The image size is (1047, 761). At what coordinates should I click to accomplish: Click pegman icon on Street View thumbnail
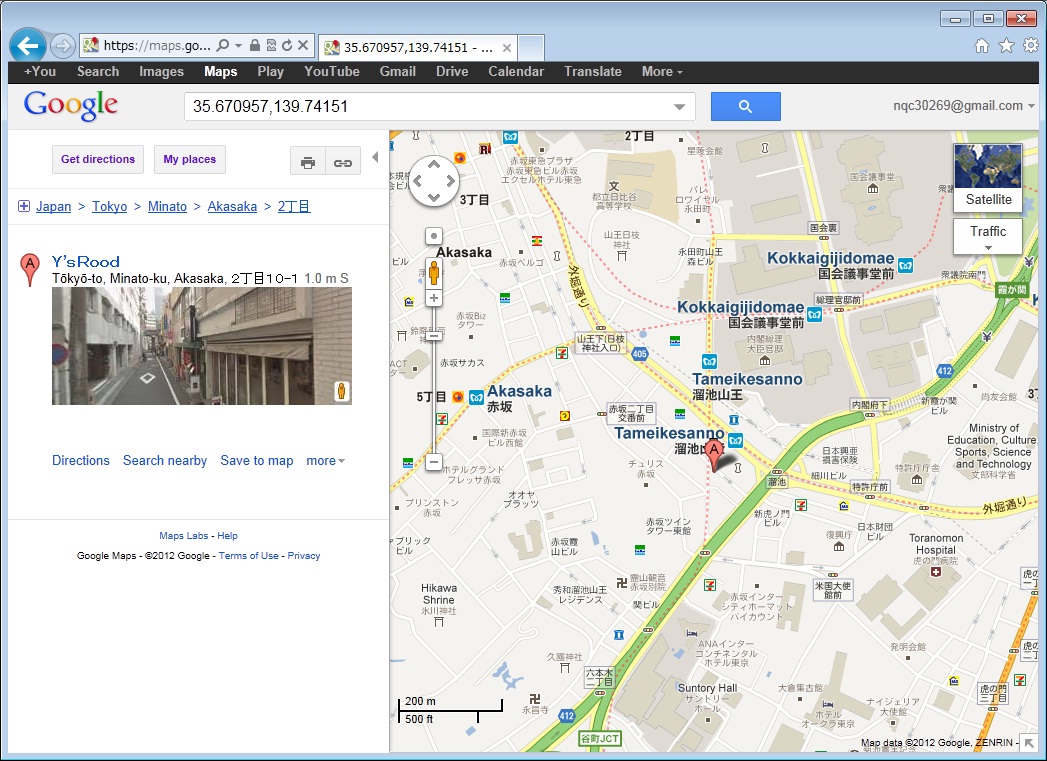pyautogui.click(x=342, y=392)
